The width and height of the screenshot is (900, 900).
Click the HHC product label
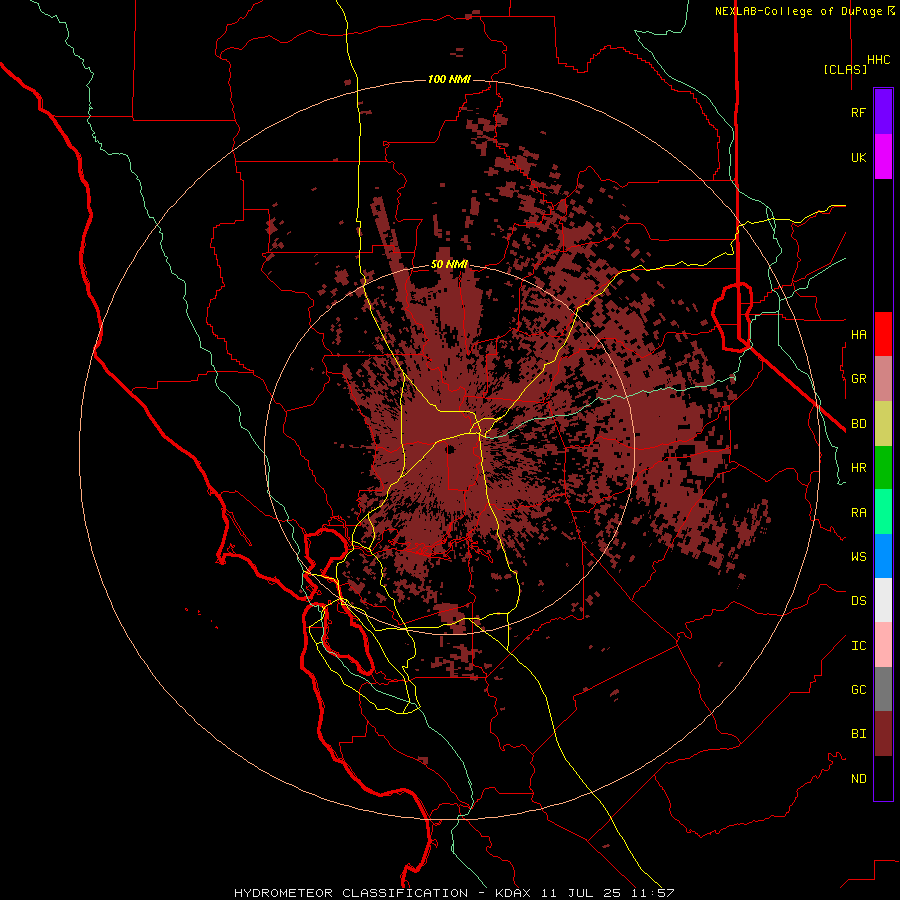click(x=879, y=60)
